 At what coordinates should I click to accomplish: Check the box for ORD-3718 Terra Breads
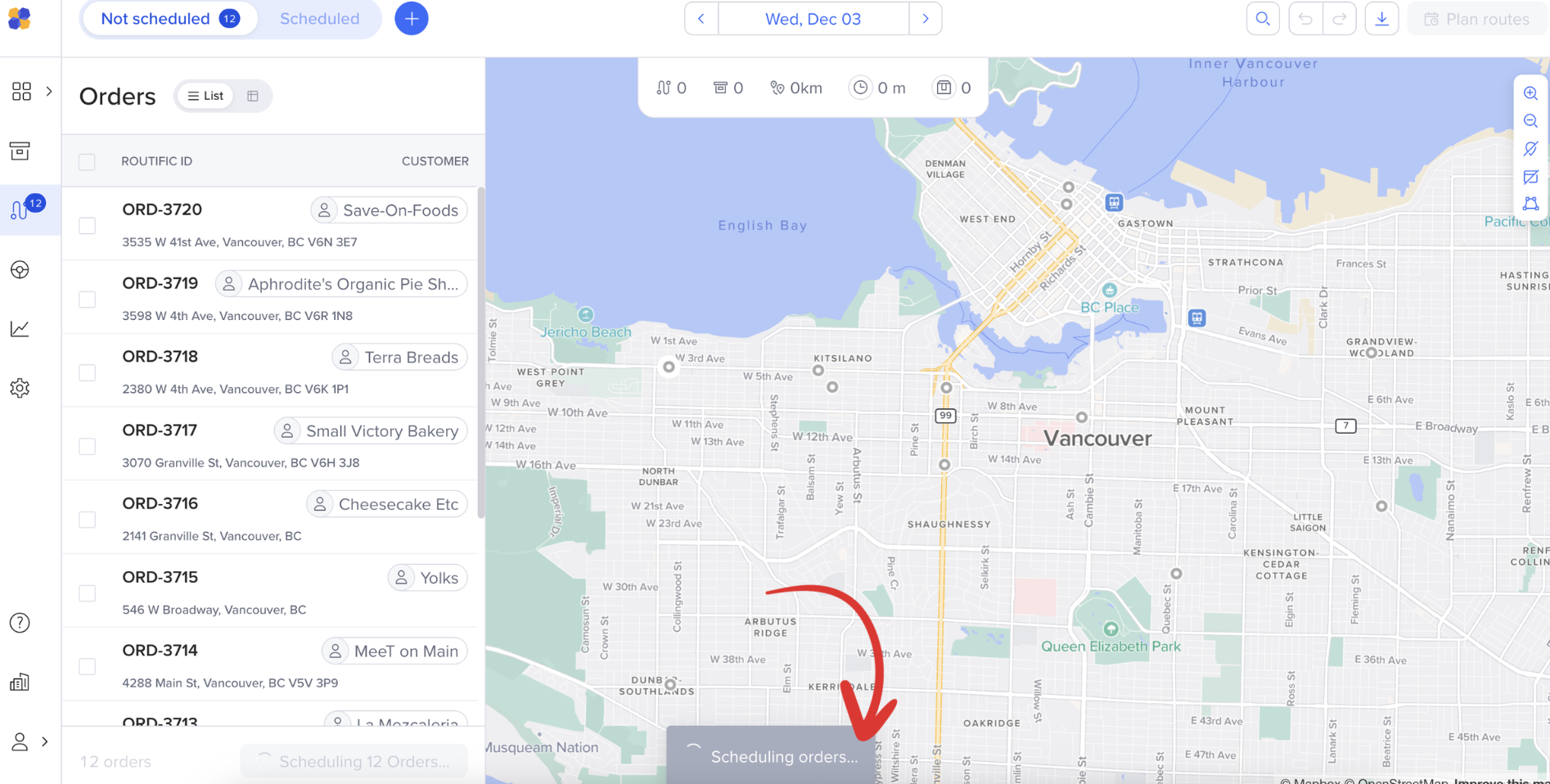pos(88,373)
